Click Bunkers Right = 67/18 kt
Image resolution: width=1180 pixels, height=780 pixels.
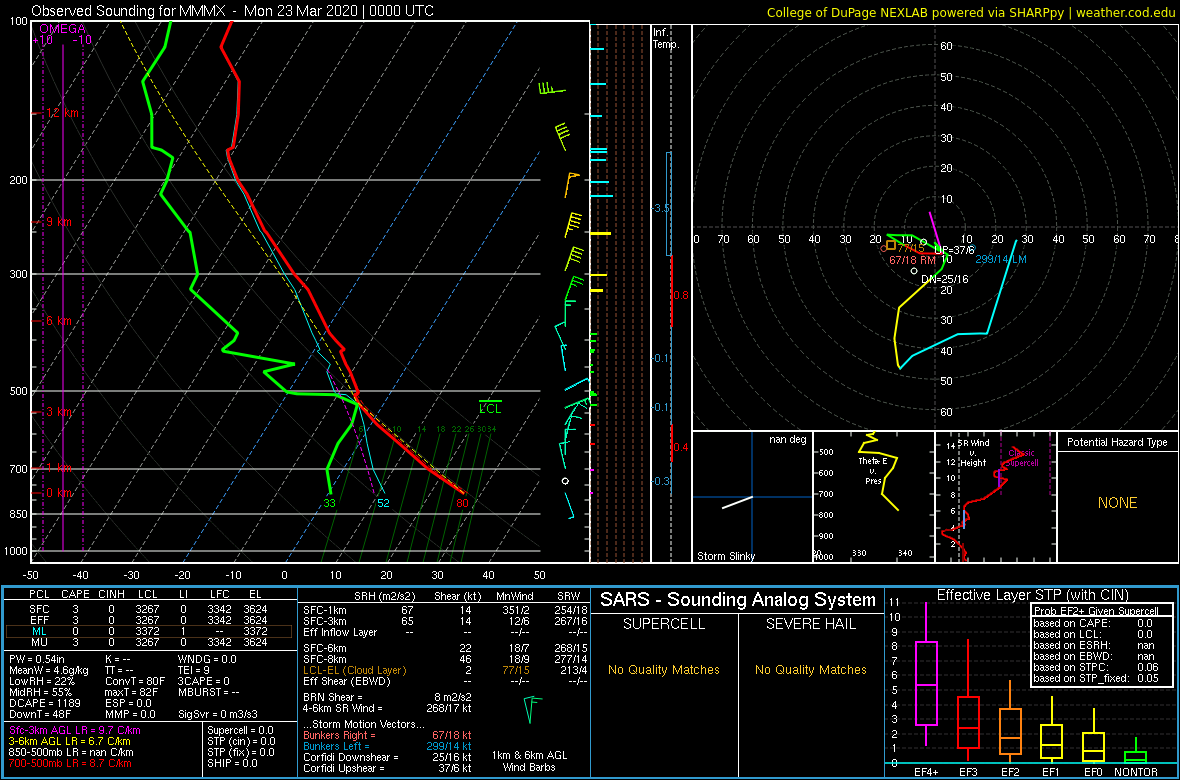coord(388,734)
